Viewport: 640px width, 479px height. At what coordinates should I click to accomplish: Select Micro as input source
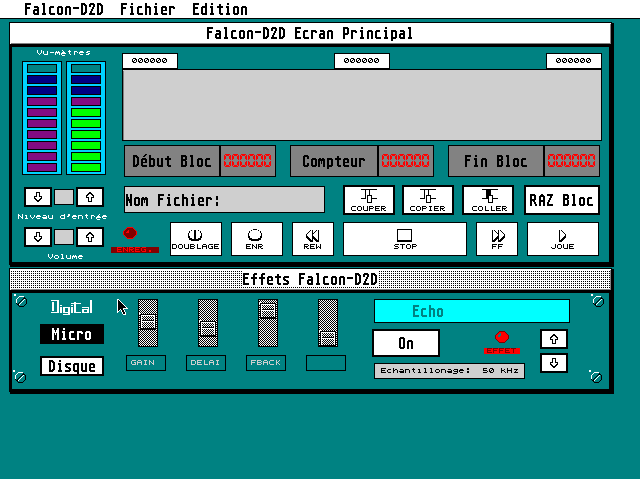click(72, 334)
